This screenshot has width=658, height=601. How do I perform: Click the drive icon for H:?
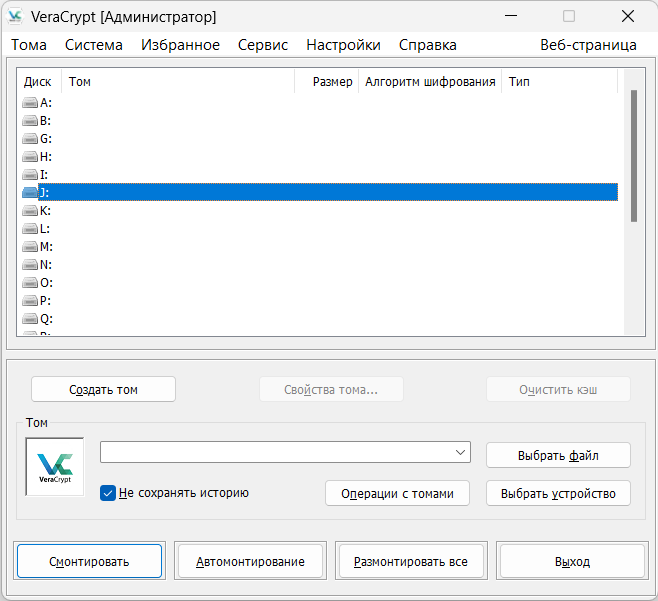coord(30,157)
